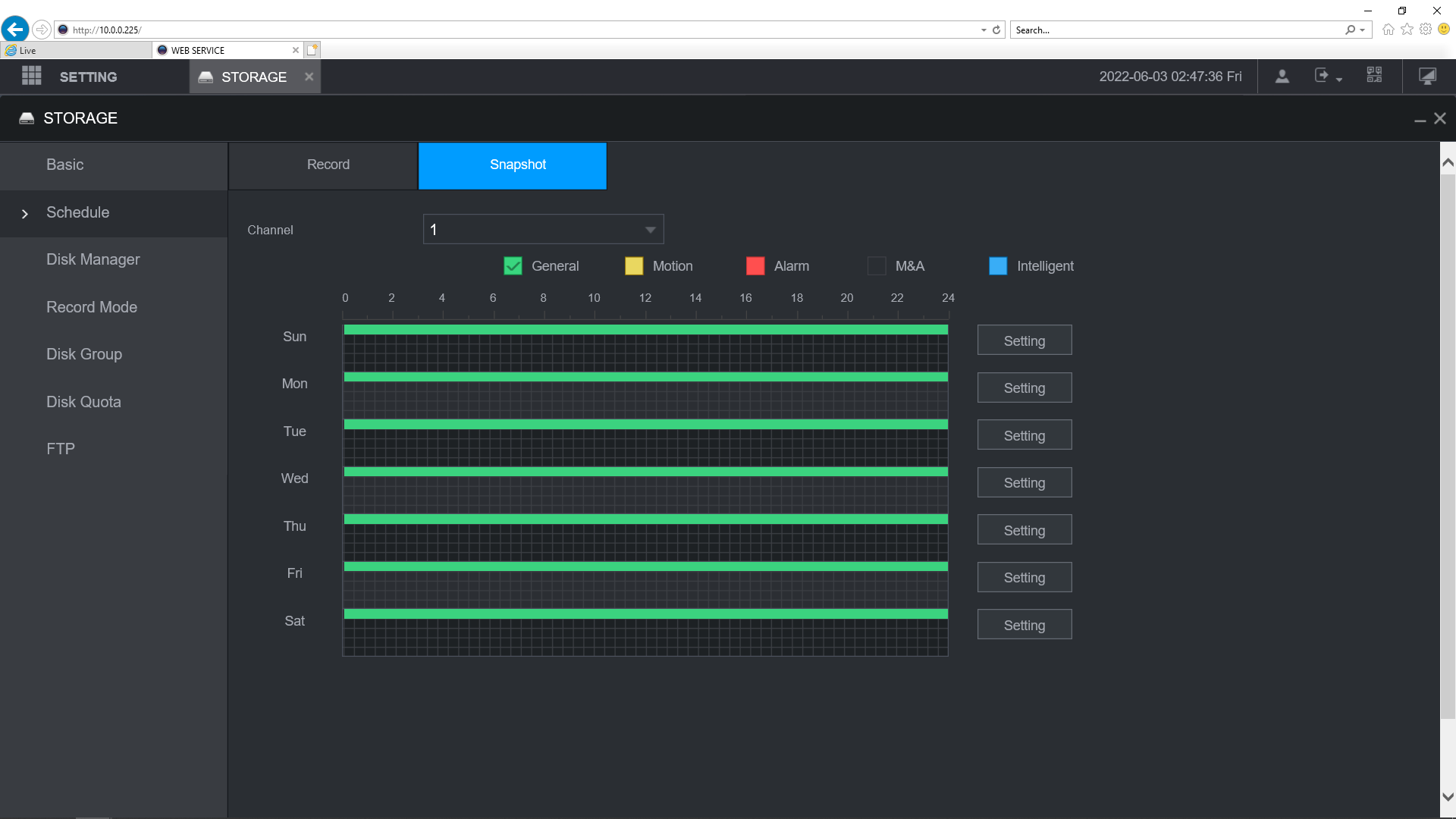This screenshot has width=1456, height=819.
Task: Toggle the Intelligent checkbox
Action: pyautogui.click(x=998, y=266)
